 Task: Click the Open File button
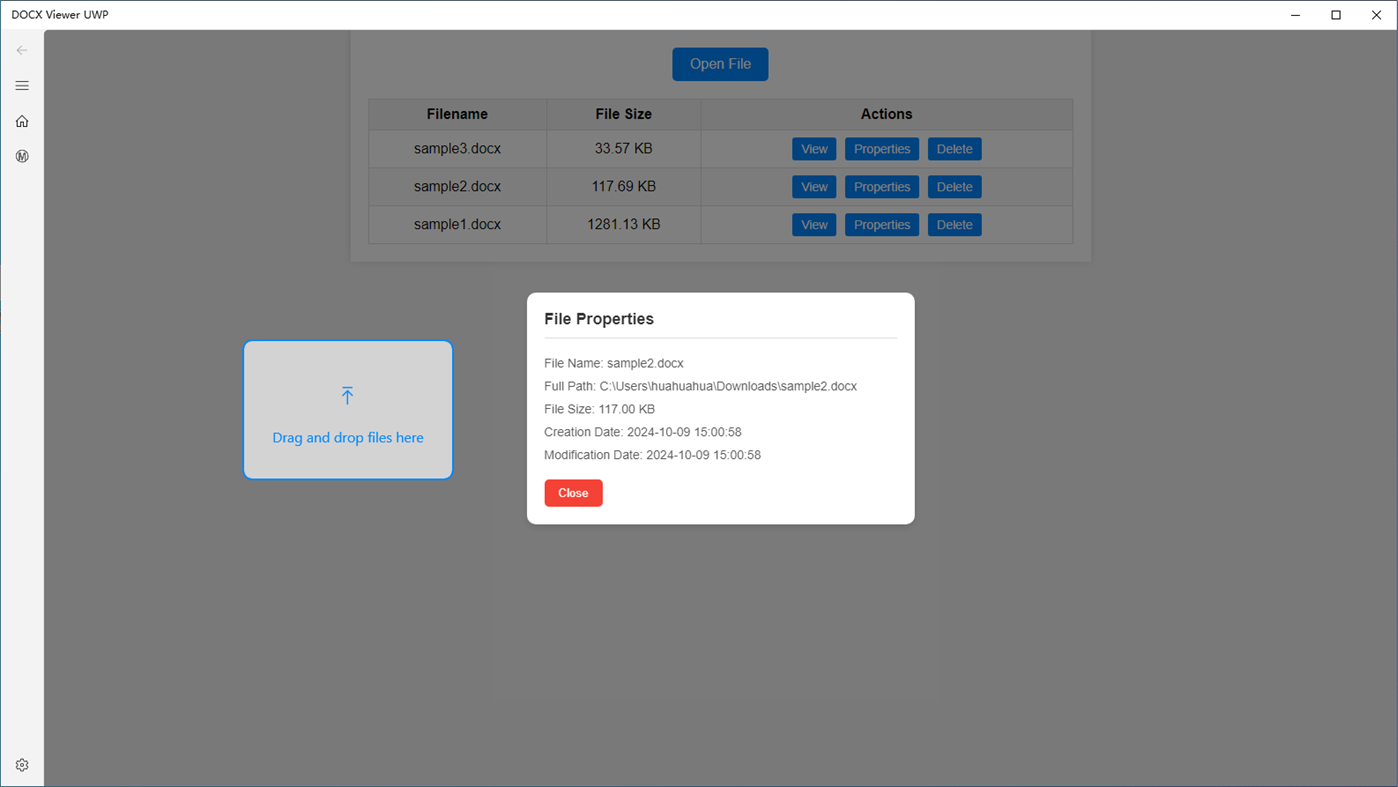tap(720, 64)
